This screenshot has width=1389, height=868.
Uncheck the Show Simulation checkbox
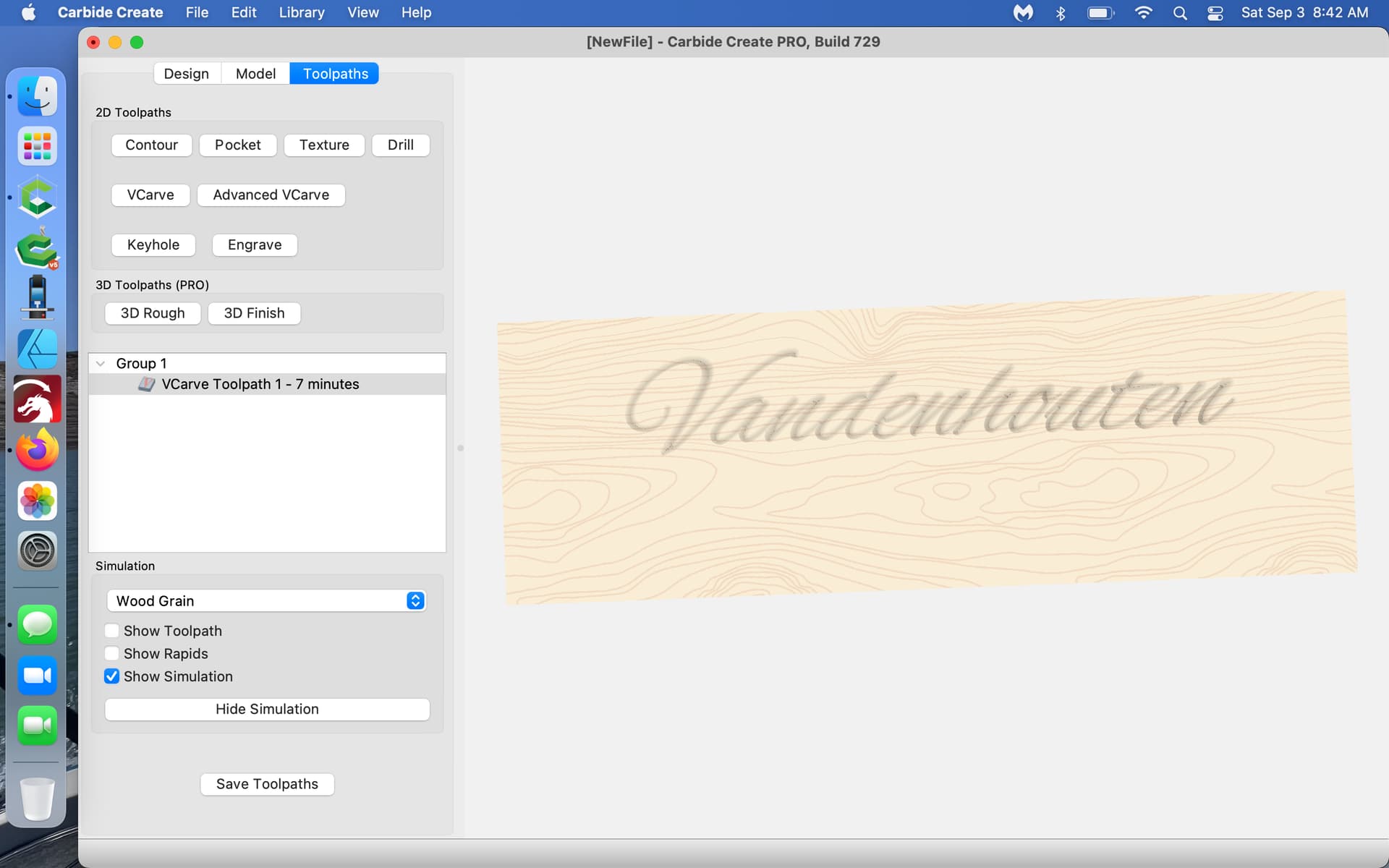[x=111, y=676]
